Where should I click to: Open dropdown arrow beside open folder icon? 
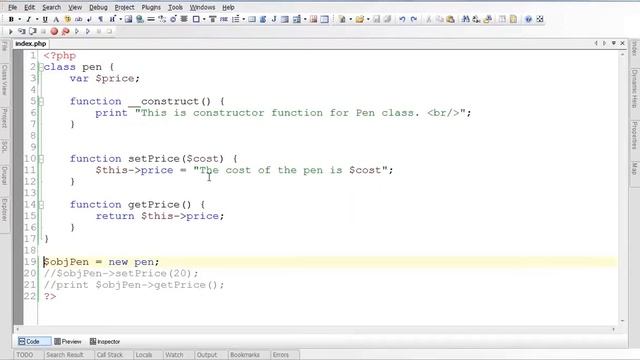click(368, 19)
